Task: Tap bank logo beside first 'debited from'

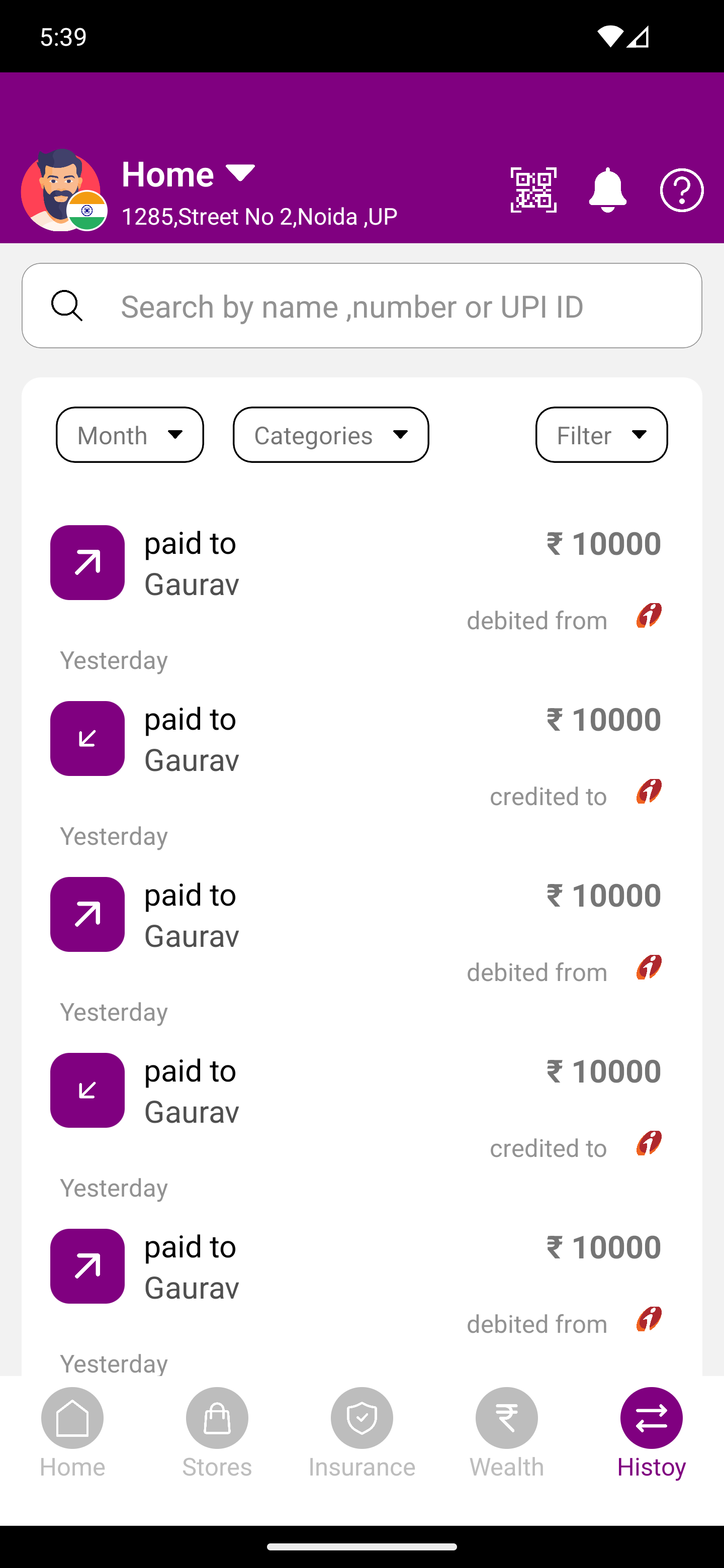Action: 649,616
